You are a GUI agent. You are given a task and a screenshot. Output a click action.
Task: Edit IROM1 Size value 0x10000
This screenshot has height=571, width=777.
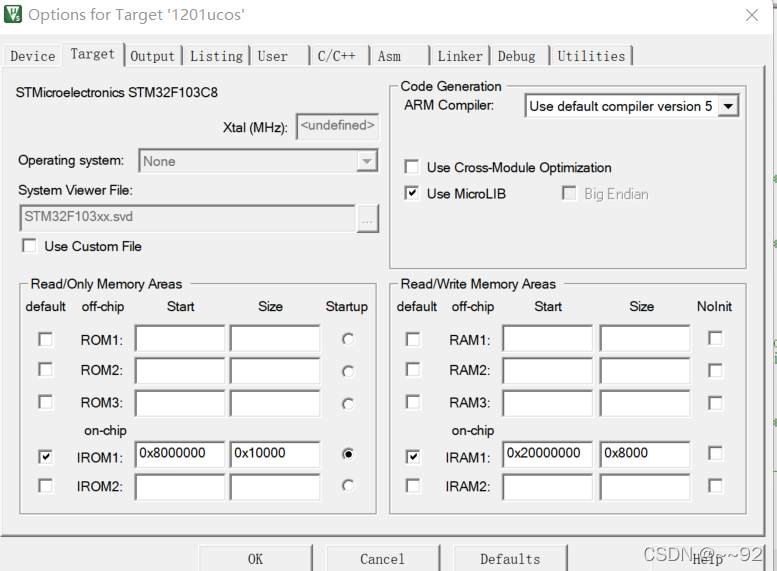(x=275, y=455)
